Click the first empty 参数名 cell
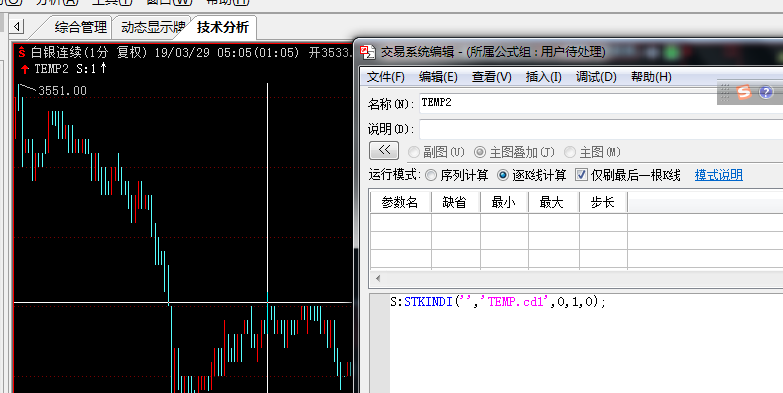 click(x=400, y=222)
